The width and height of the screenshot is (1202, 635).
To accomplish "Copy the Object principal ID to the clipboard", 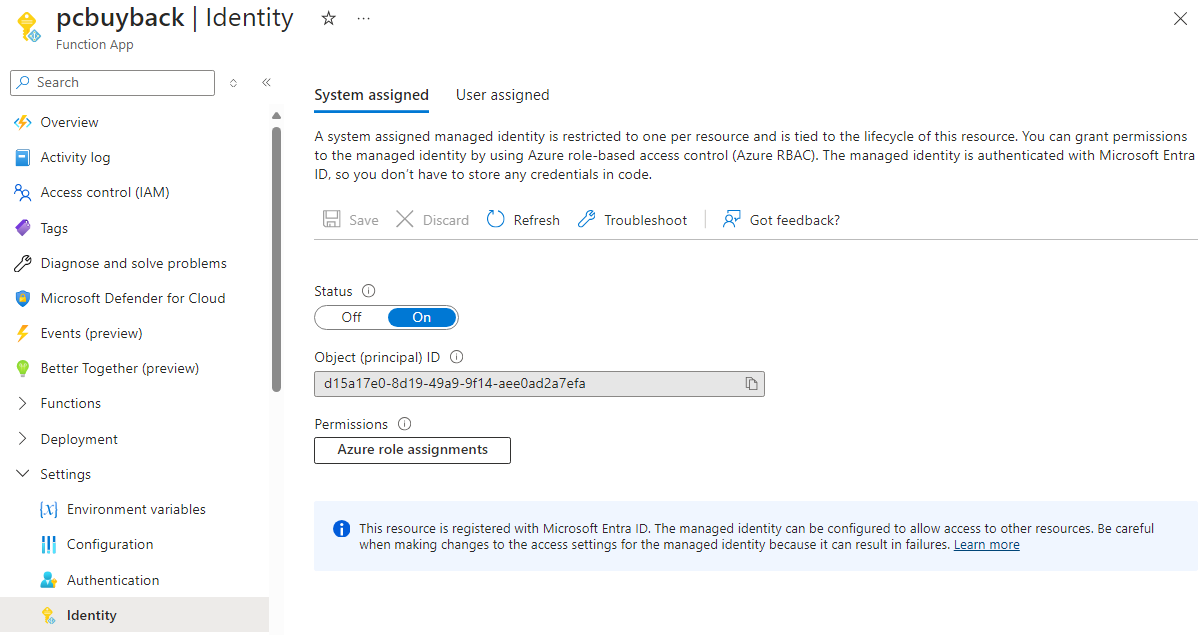I will (x=751, y=384).
